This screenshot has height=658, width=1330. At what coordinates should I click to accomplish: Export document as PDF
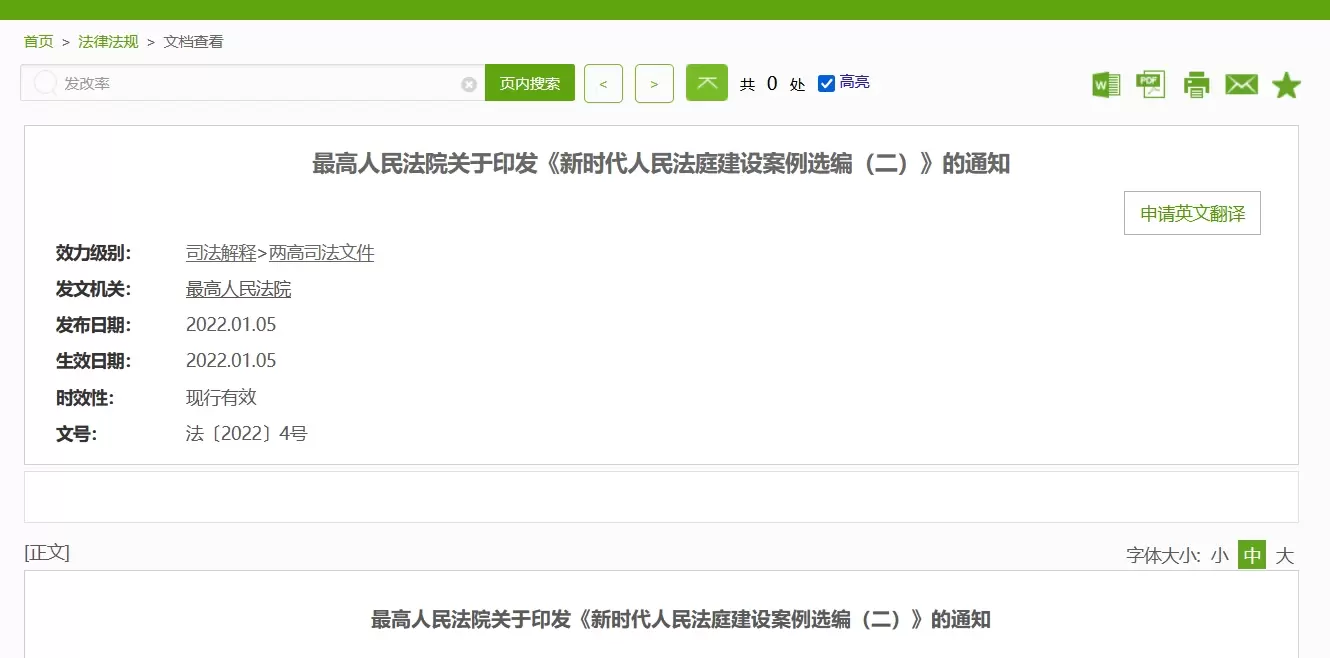pyautogui.click(x=1150, y=85)
